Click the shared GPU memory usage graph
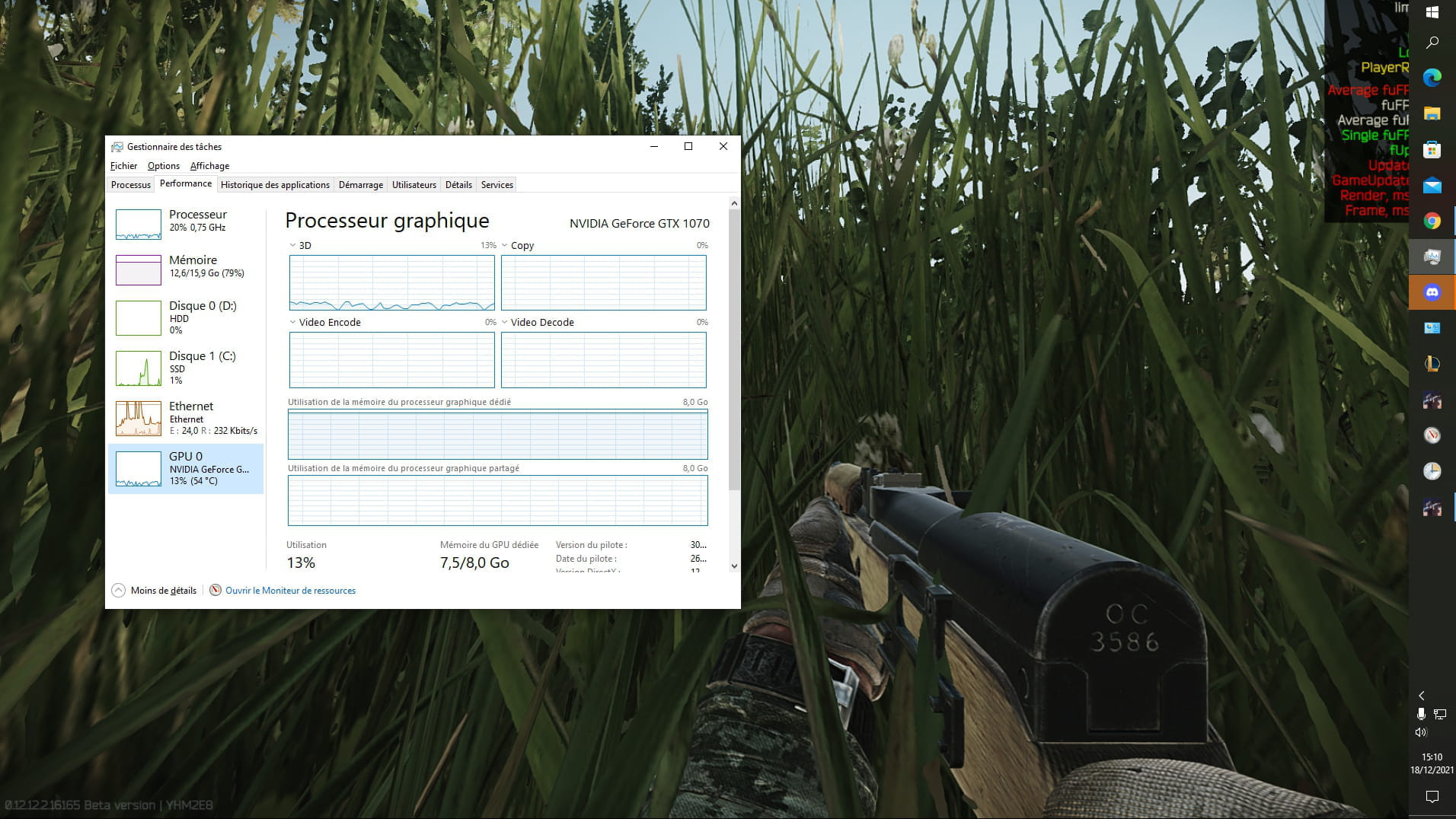Viewport: 1456px width, 819px height. (x=497, y=500)
